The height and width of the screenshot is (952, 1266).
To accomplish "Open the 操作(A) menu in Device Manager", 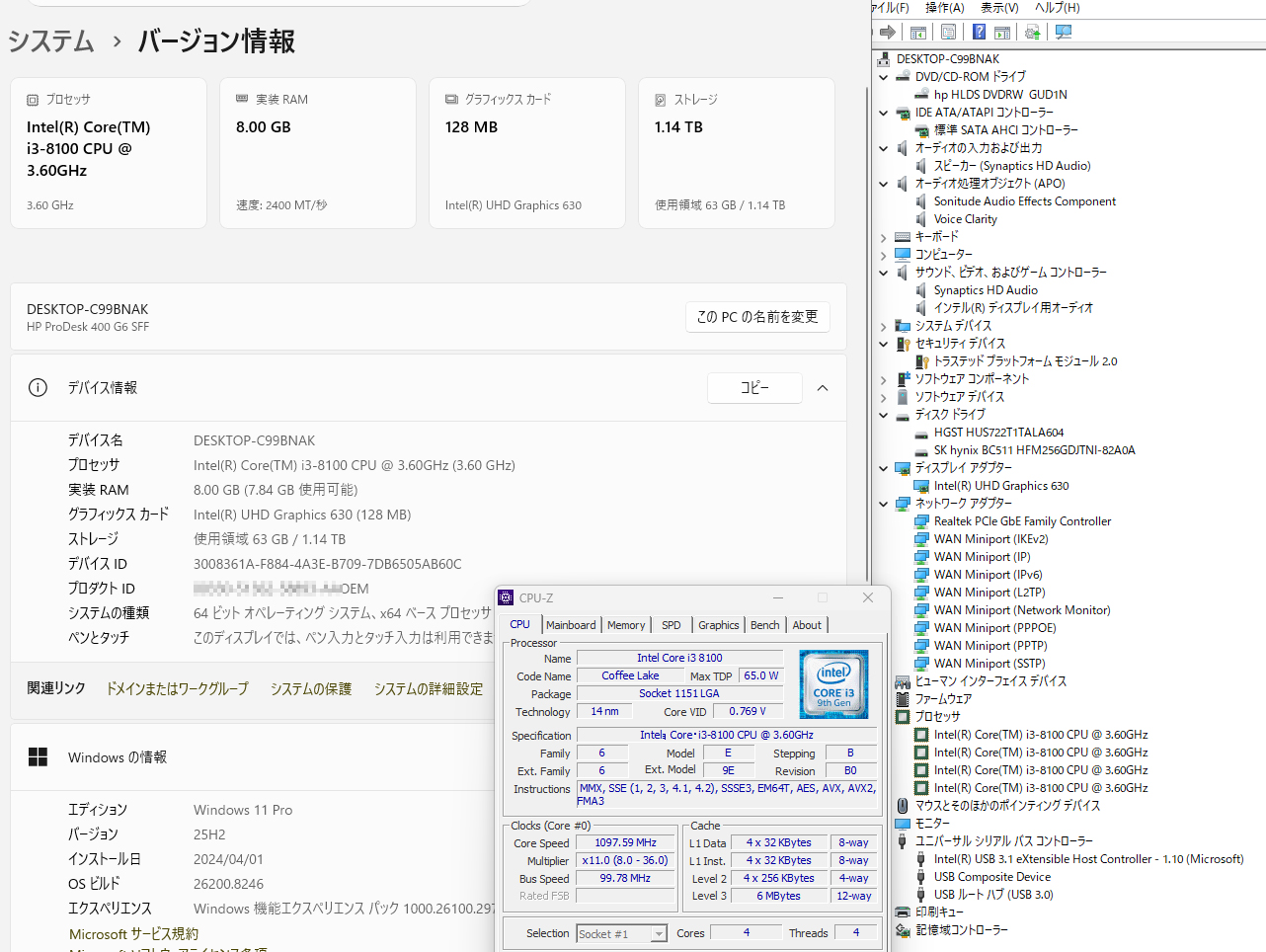I will tap(944, 8).
